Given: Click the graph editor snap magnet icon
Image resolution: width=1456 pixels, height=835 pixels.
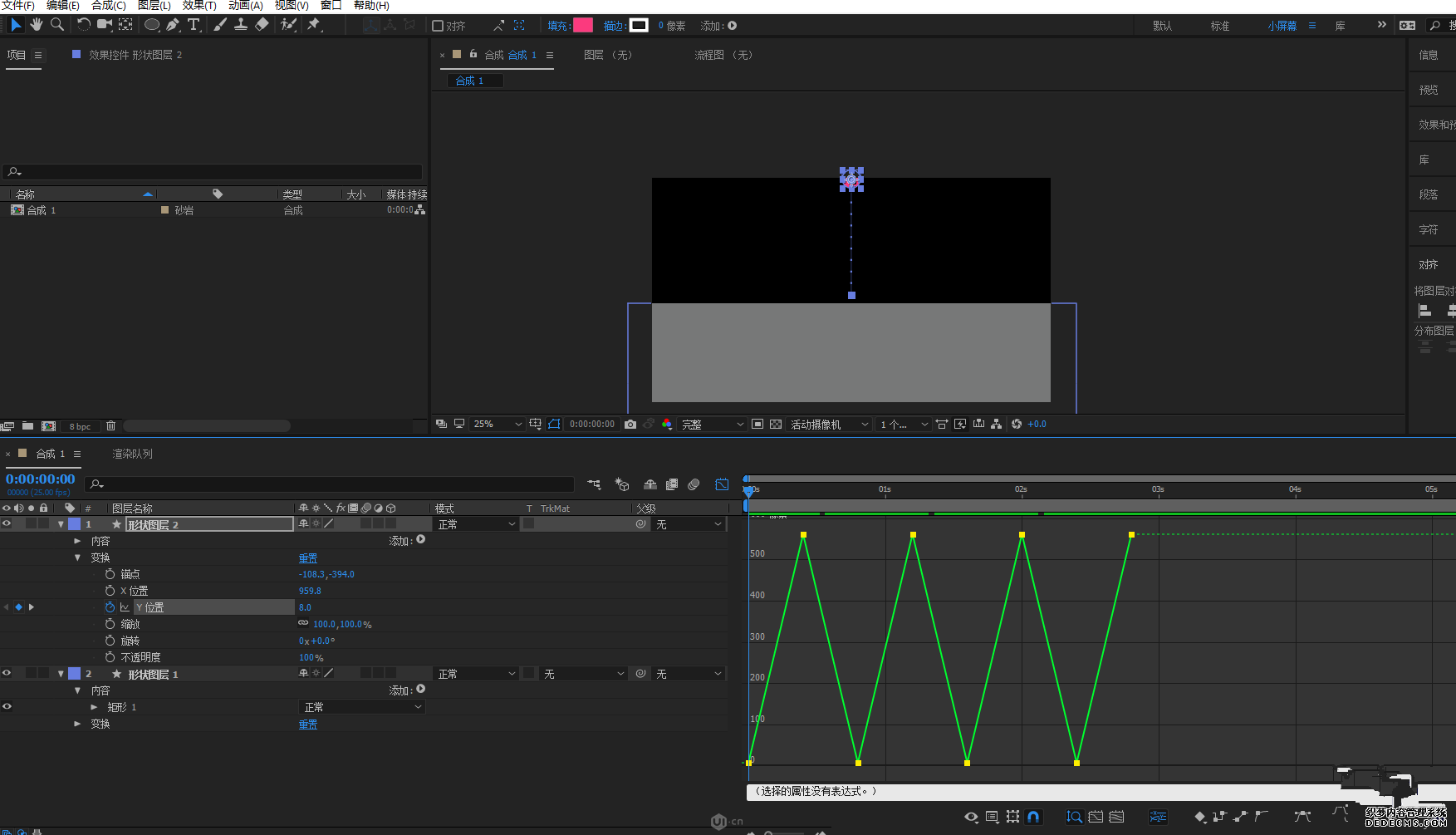Looking at the screenshot, I should (1033, 817).
